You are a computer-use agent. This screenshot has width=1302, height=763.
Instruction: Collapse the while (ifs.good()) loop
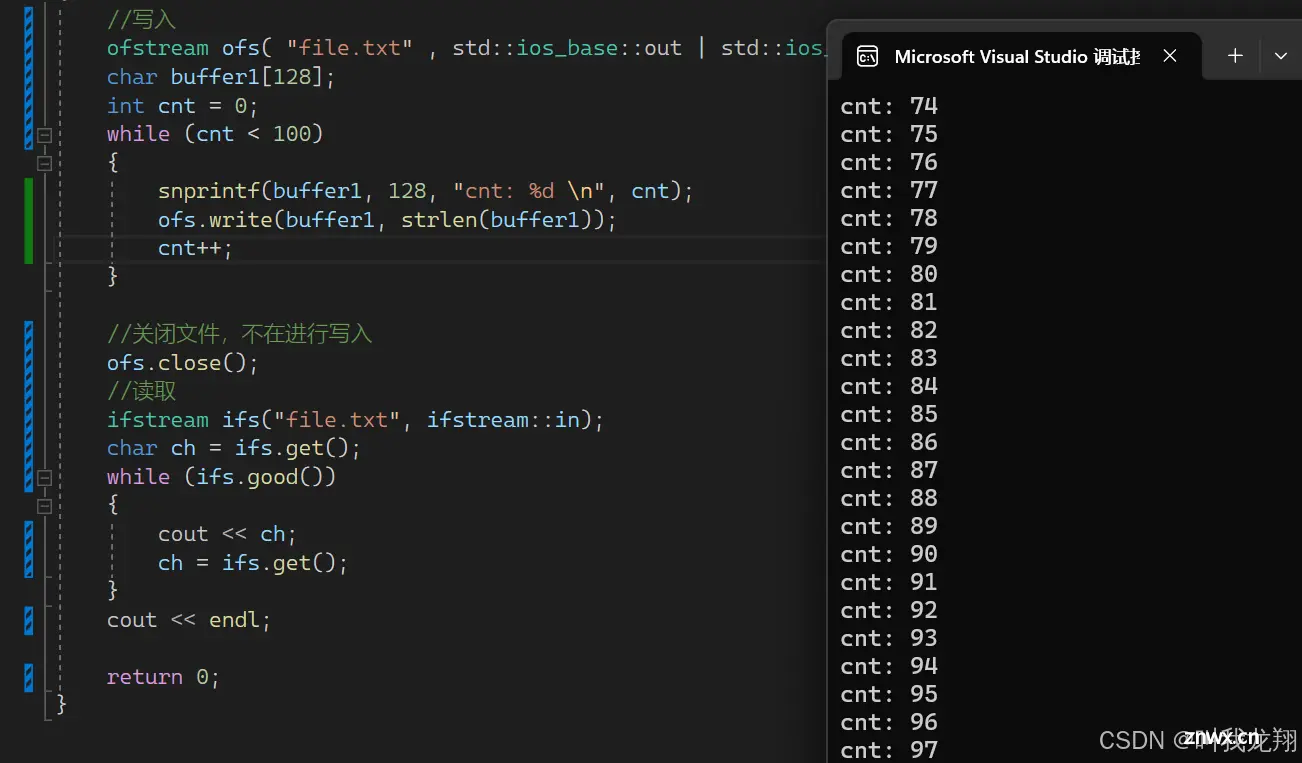click(x=44, y=477)
